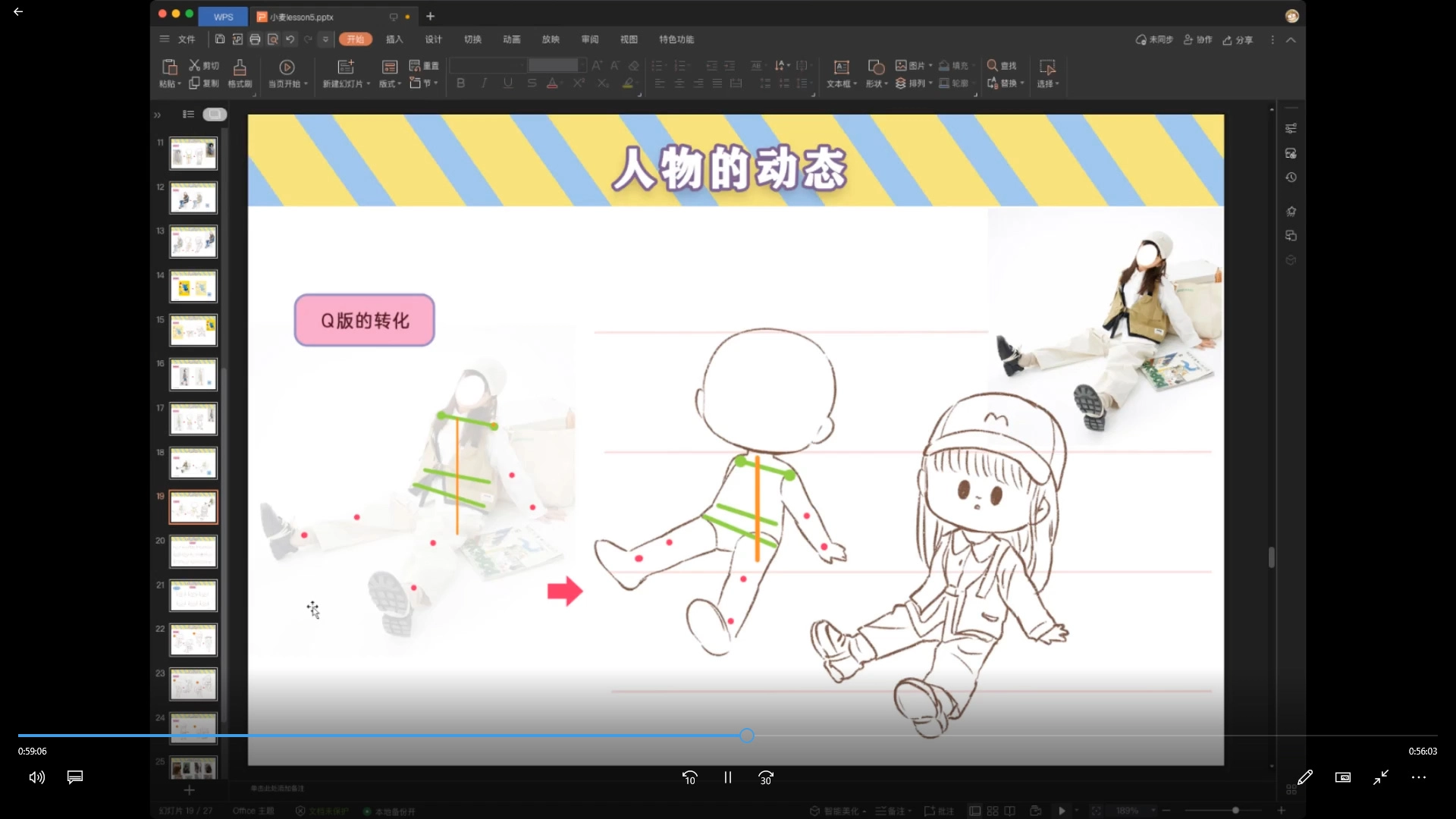
Task: Click the video progress bar handle
Action: coord(747,736)
